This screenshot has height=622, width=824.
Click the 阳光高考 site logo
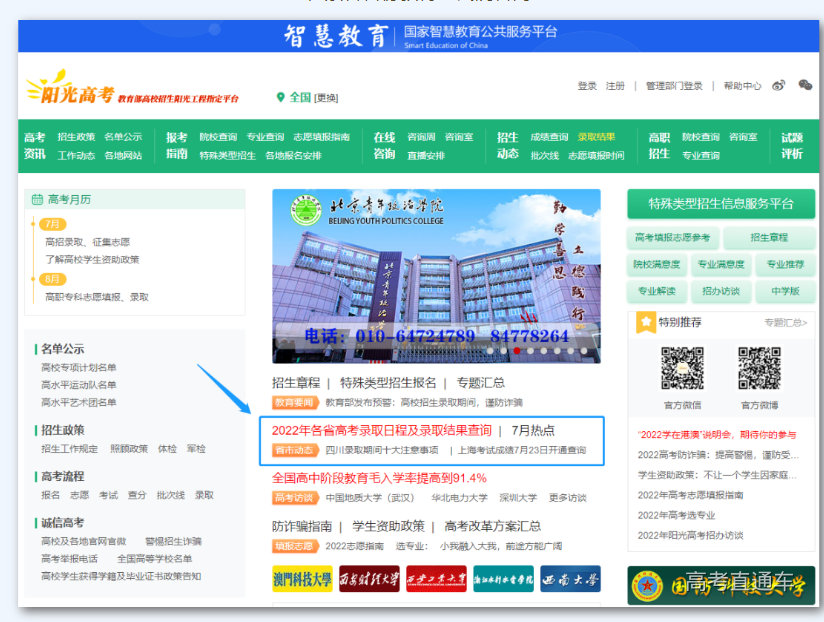click(x=70, y=91)
